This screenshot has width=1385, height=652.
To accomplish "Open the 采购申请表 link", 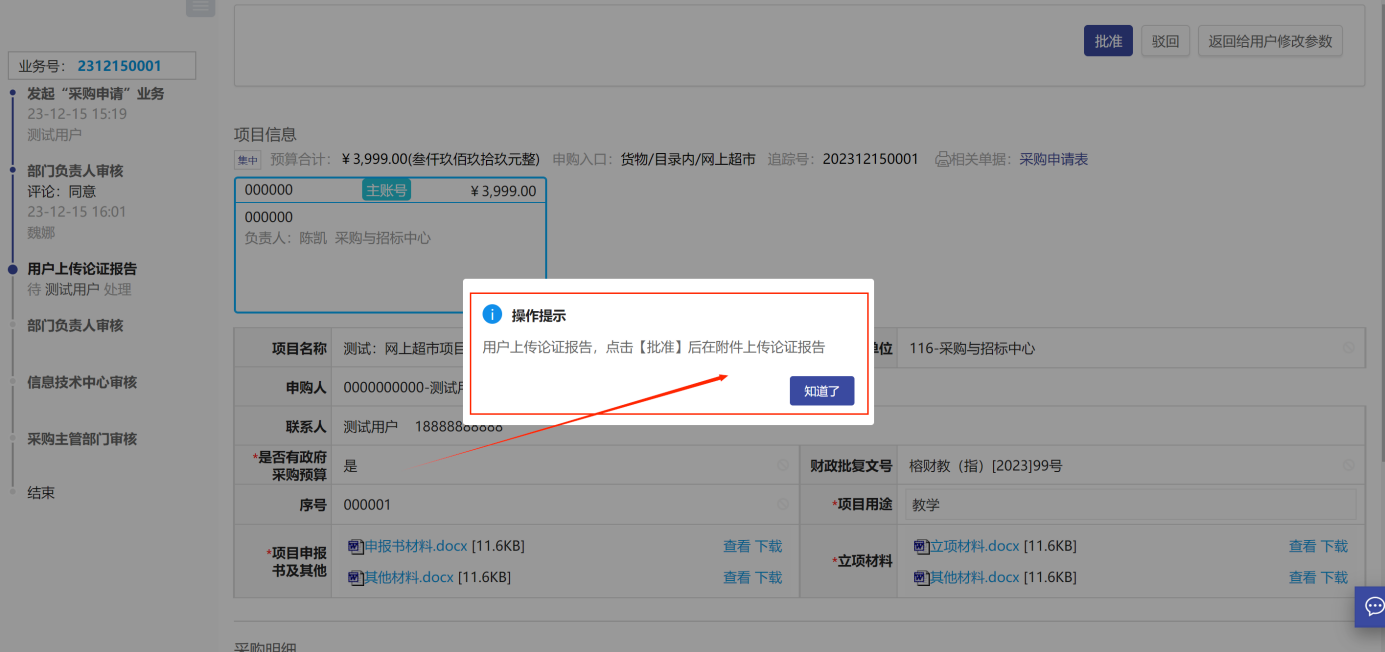I will tap(1053, 159).
